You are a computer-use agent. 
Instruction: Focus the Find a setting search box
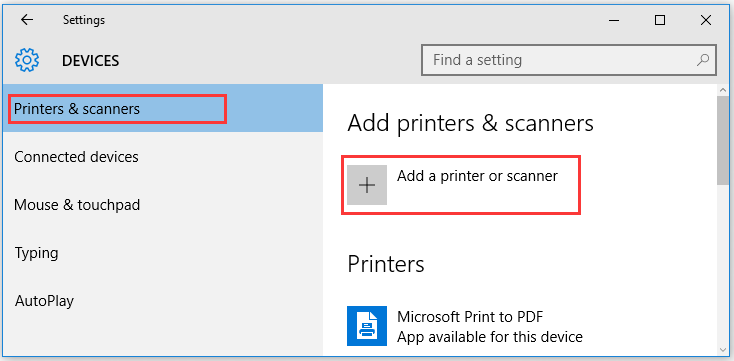point(569,60)
